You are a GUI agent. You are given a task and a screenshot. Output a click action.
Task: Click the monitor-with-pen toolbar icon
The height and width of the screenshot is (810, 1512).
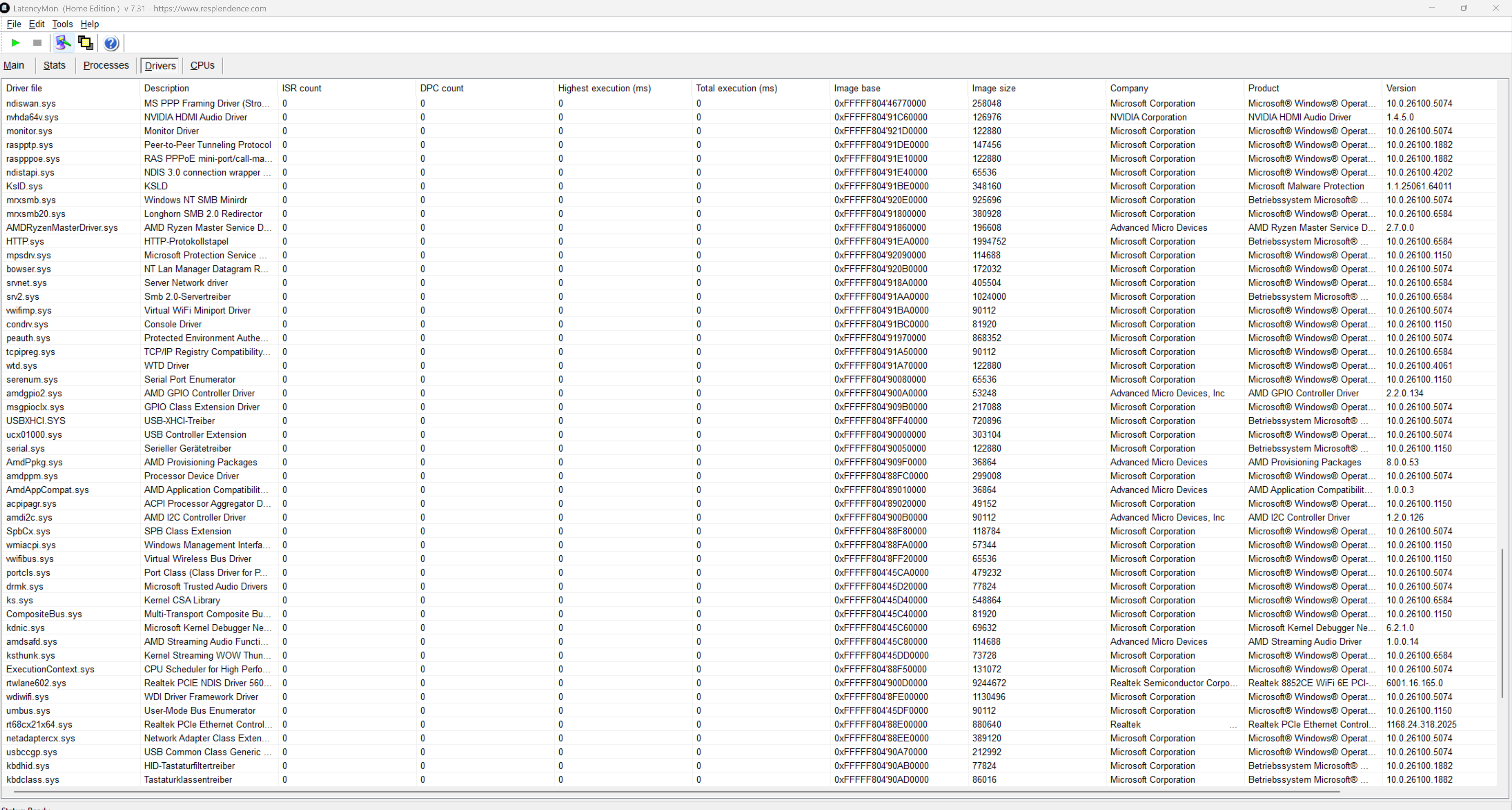coord(63,43)
